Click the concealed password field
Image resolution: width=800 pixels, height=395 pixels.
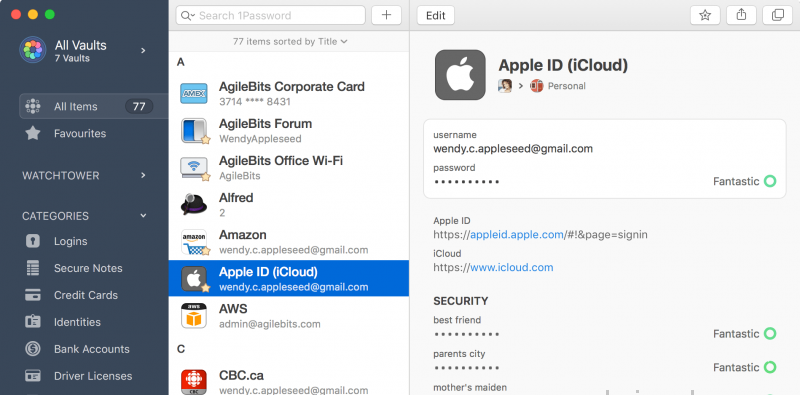tap(466, 182)
